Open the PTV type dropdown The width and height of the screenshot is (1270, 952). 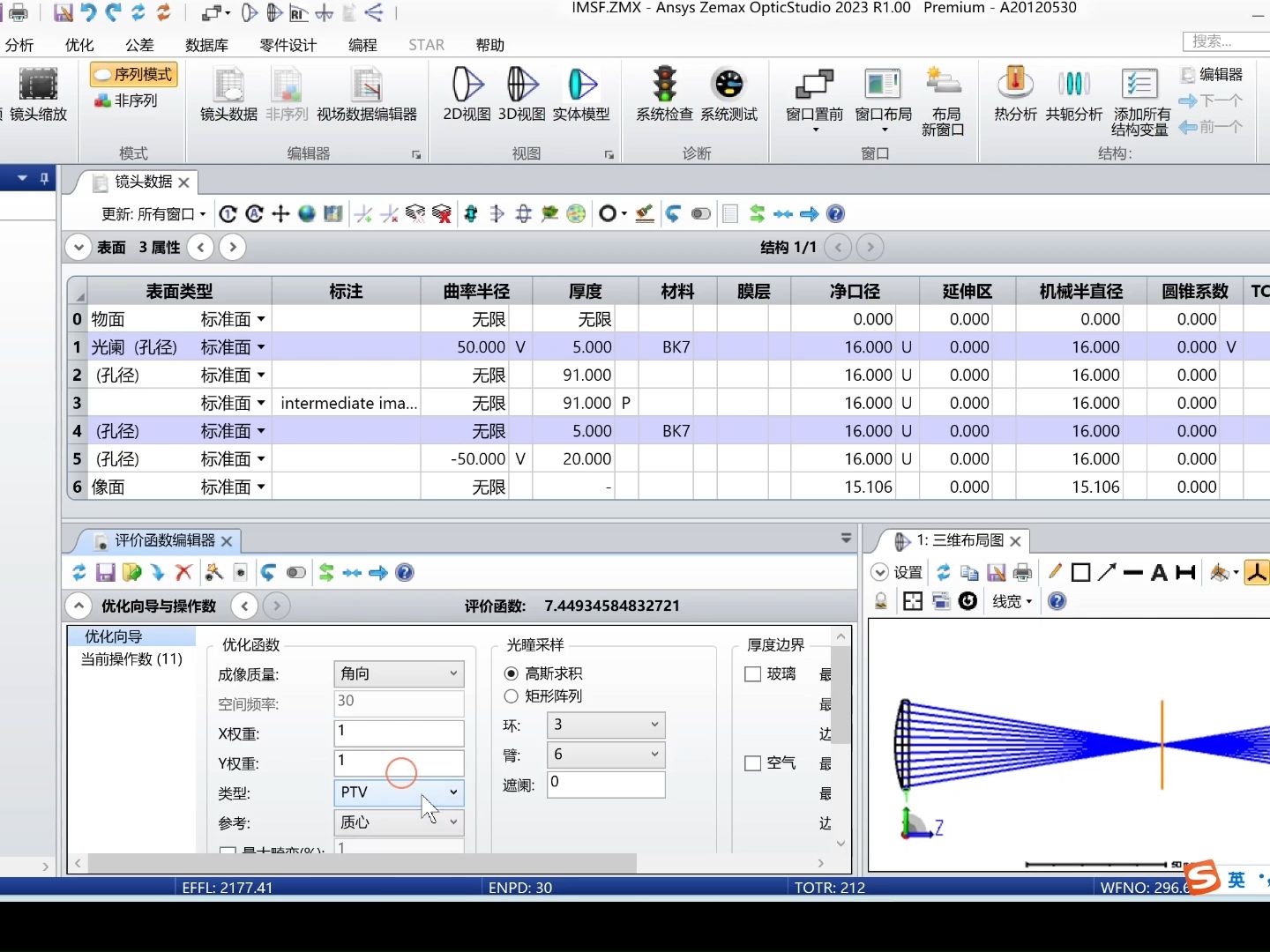click(x=399, y=792)
